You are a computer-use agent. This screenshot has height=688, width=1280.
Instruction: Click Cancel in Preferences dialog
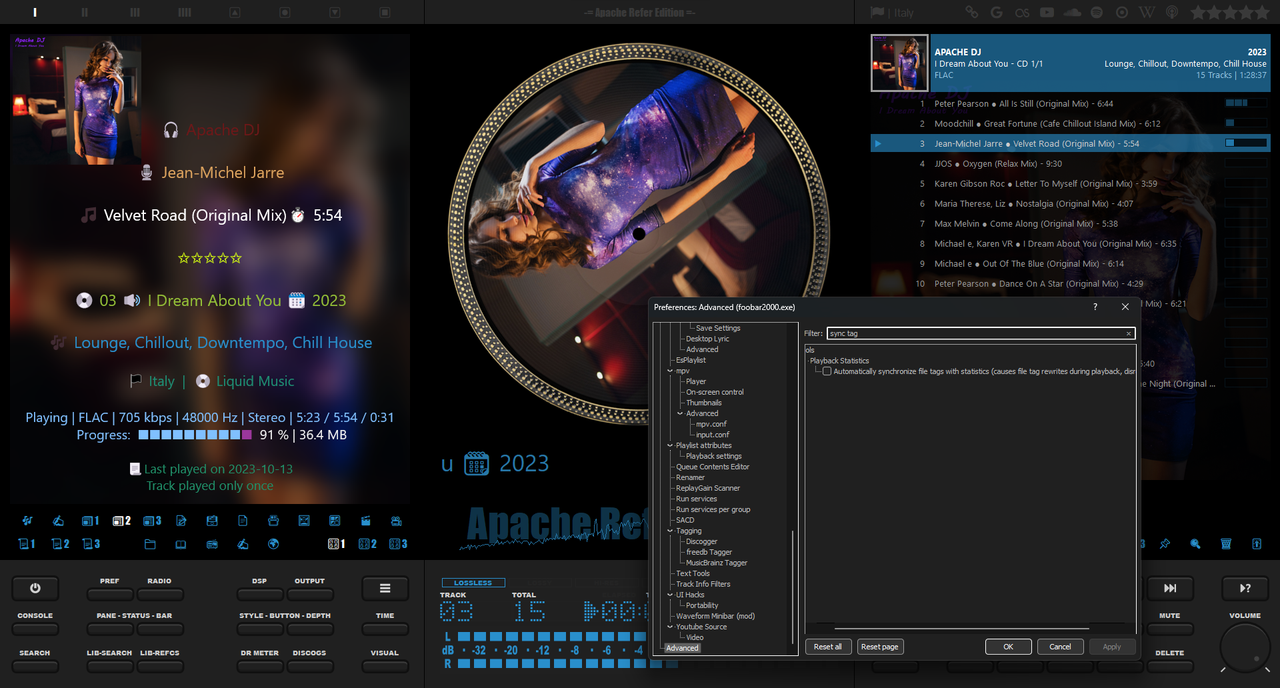coord(1060,647)
